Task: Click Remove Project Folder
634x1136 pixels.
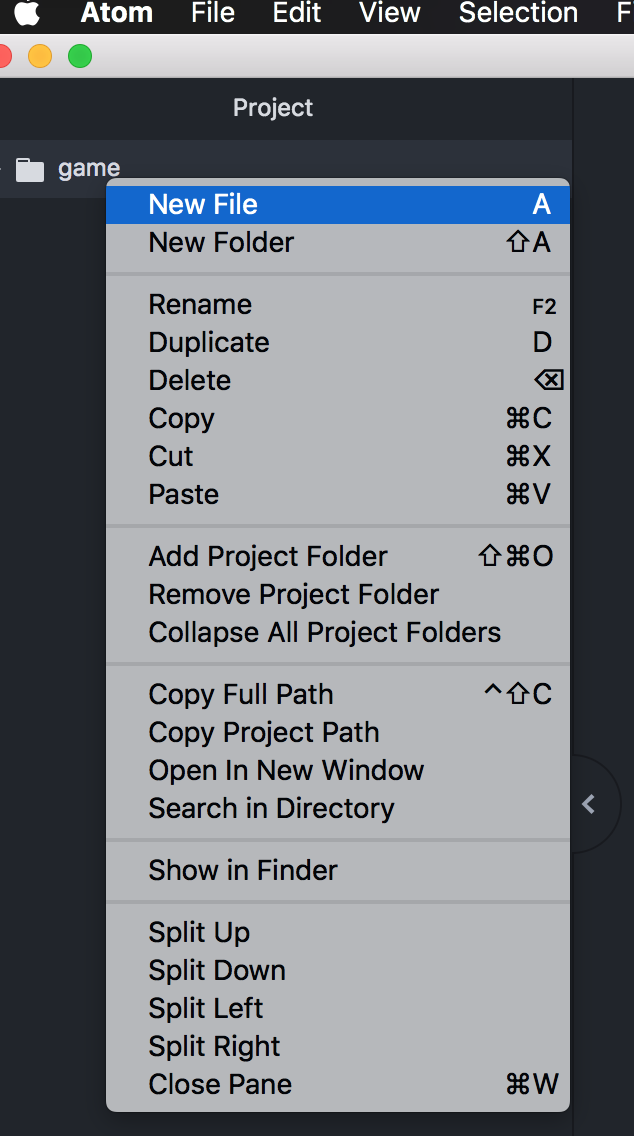Action: click(x=294, y=594)
